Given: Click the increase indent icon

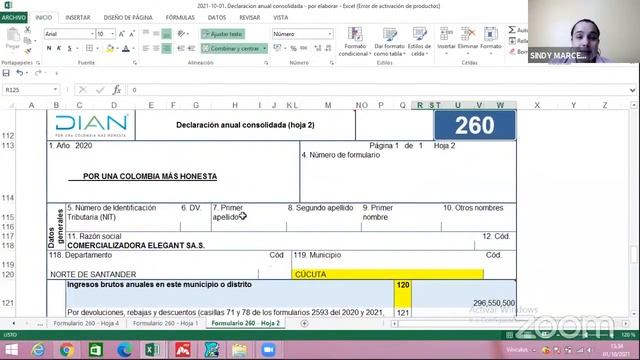Looking at the screenshot, I should click(x=191, y=48).
